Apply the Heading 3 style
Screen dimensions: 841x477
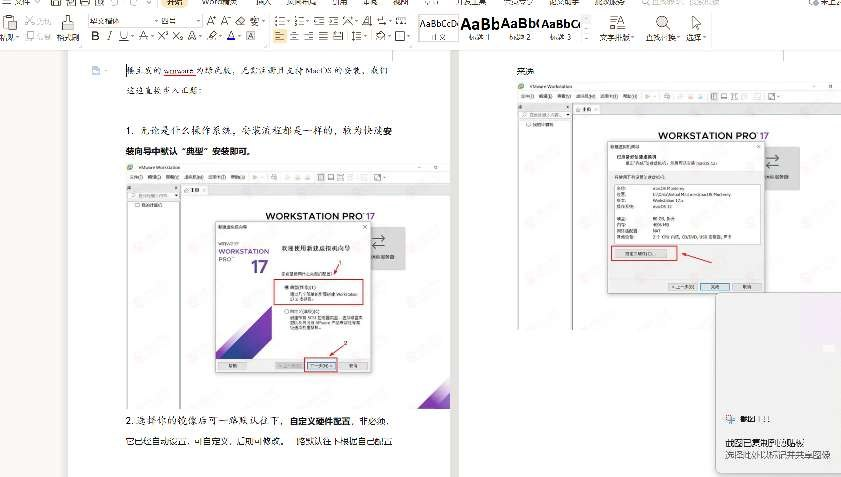[x=560, y=28]
